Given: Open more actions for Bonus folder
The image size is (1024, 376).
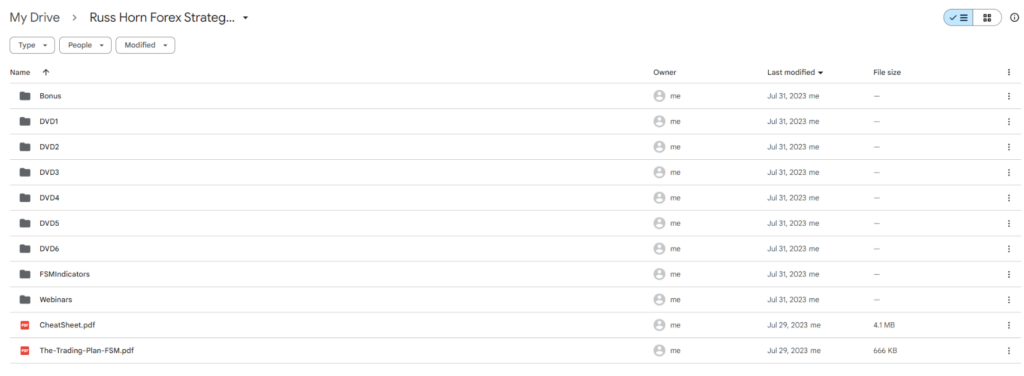Looking at the screenshot, I should 1009,96.
